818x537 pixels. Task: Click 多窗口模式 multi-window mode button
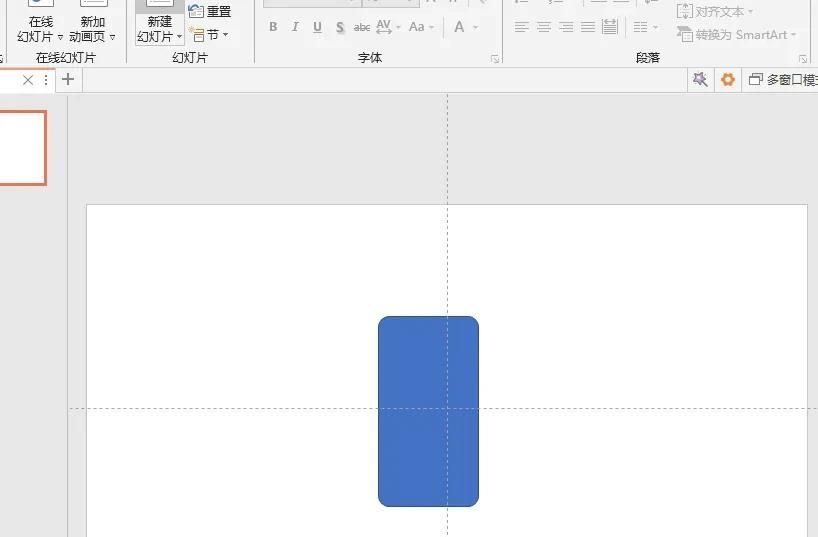point(783,79)
